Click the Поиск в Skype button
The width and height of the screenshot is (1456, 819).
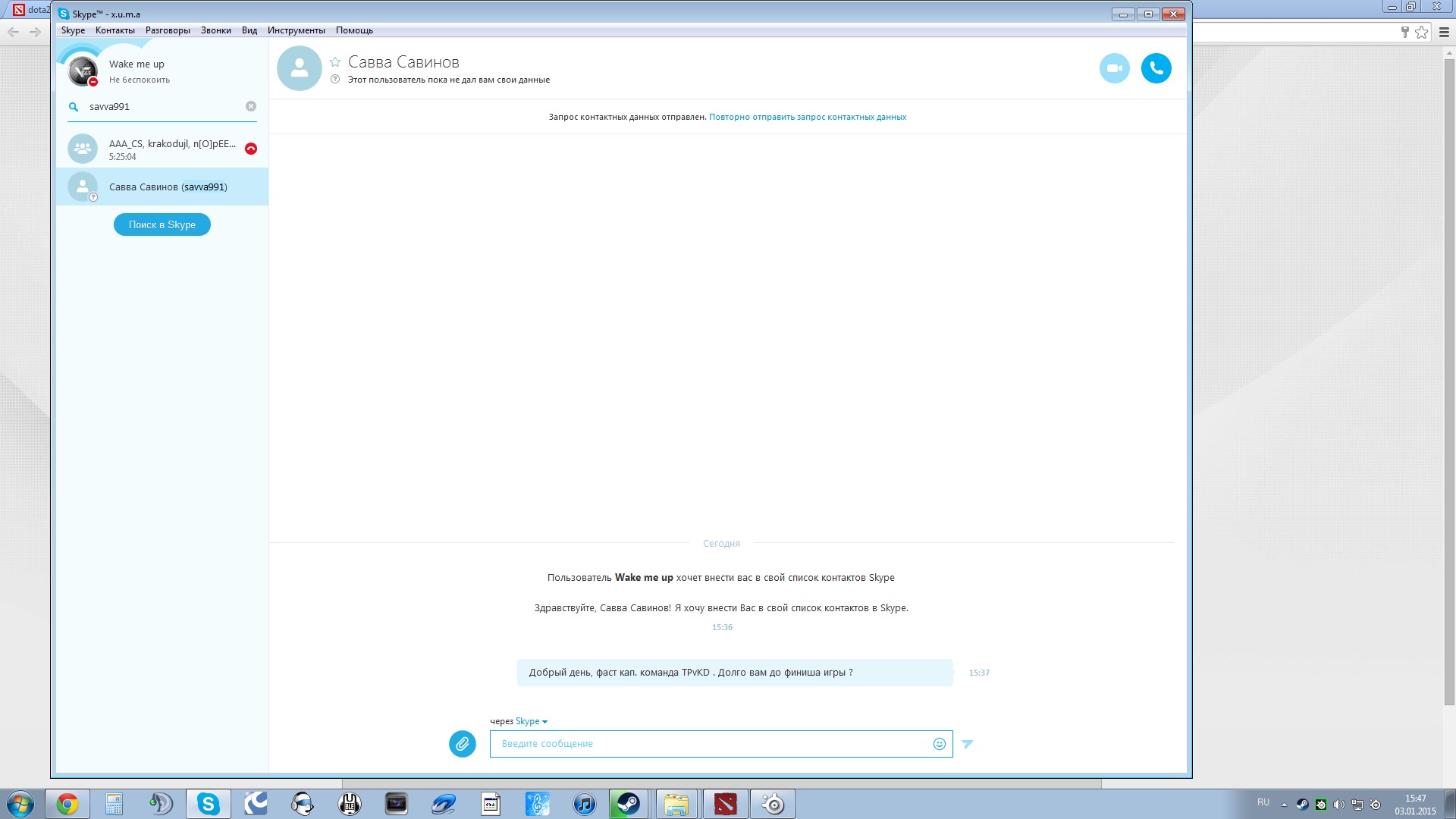(x=162, y=224)
